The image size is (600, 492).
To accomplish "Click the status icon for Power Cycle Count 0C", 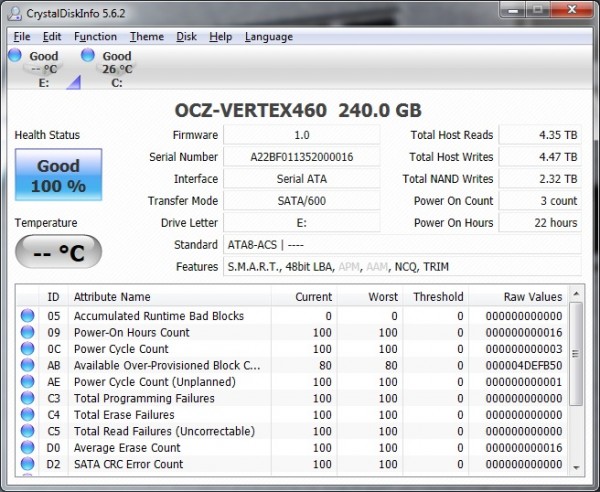I will click(27, 349).
